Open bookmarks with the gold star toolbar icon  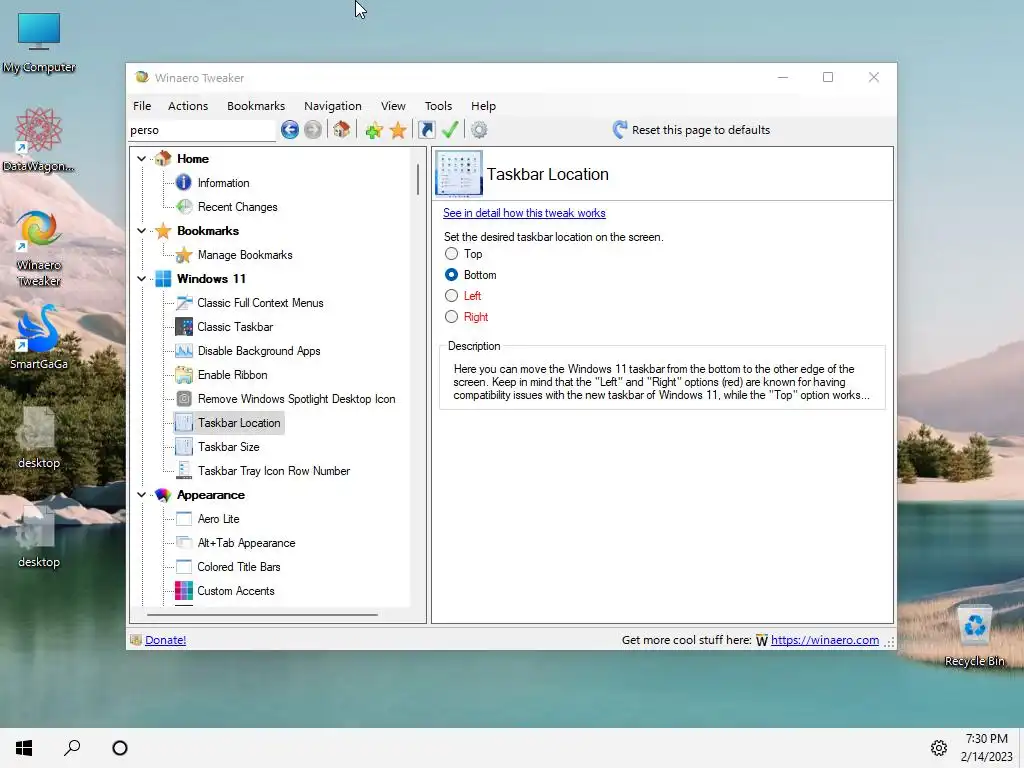(x=398, y=130)
